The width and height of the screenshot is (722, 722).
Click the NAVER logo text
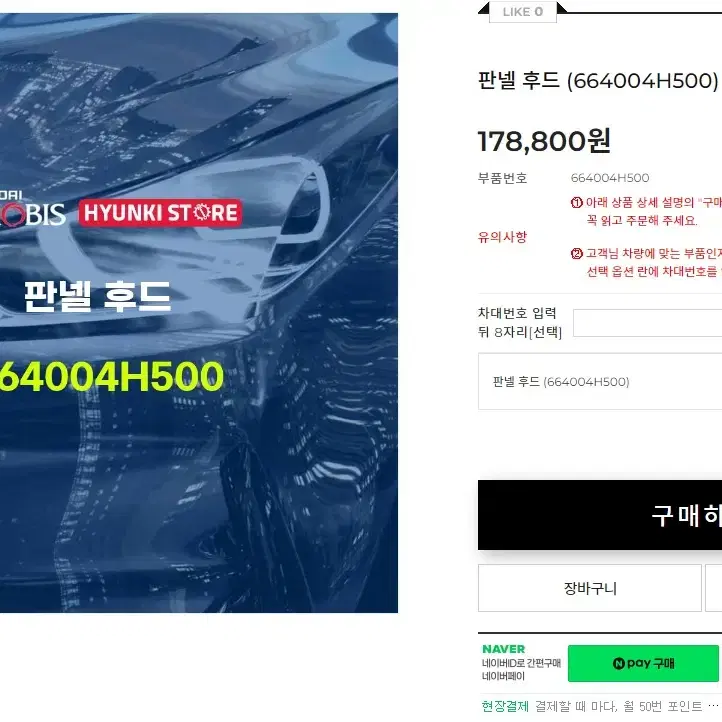point(503,649)
